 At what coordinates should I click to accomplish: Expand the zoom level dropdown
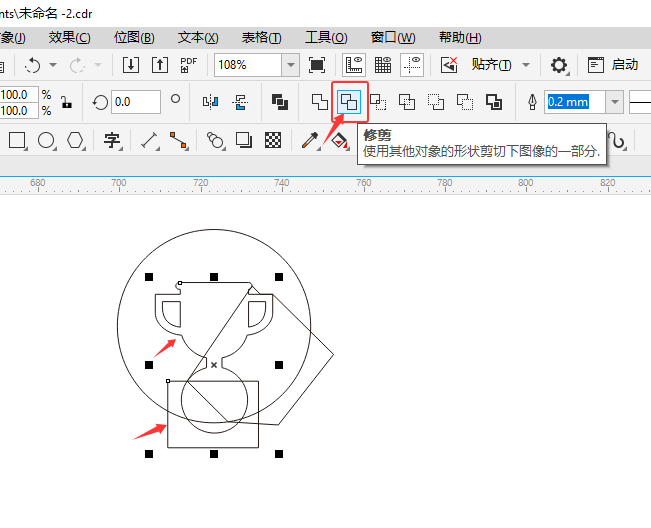pyautogui.click(x=291, y=65)
